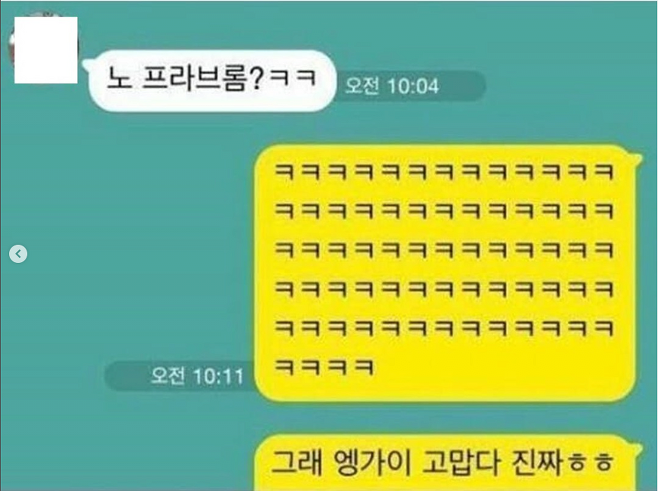Click the word '노' starting the received message
This screenshot has width=658, height=491.
[119, 78]
